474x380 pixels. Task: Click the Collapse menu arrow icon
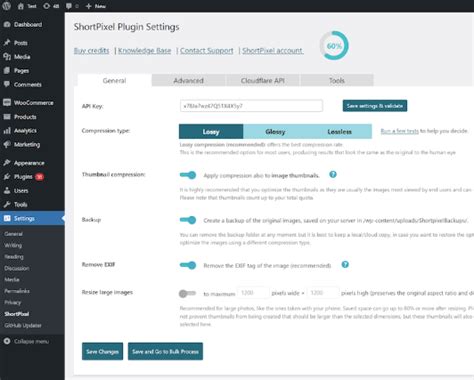click(x=7, y=341)
